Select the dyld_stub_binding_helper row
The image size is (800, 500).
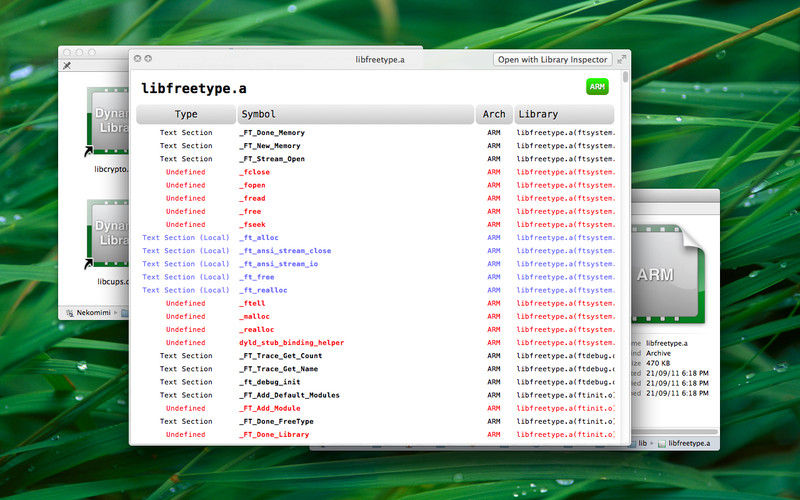pos(290,343)
